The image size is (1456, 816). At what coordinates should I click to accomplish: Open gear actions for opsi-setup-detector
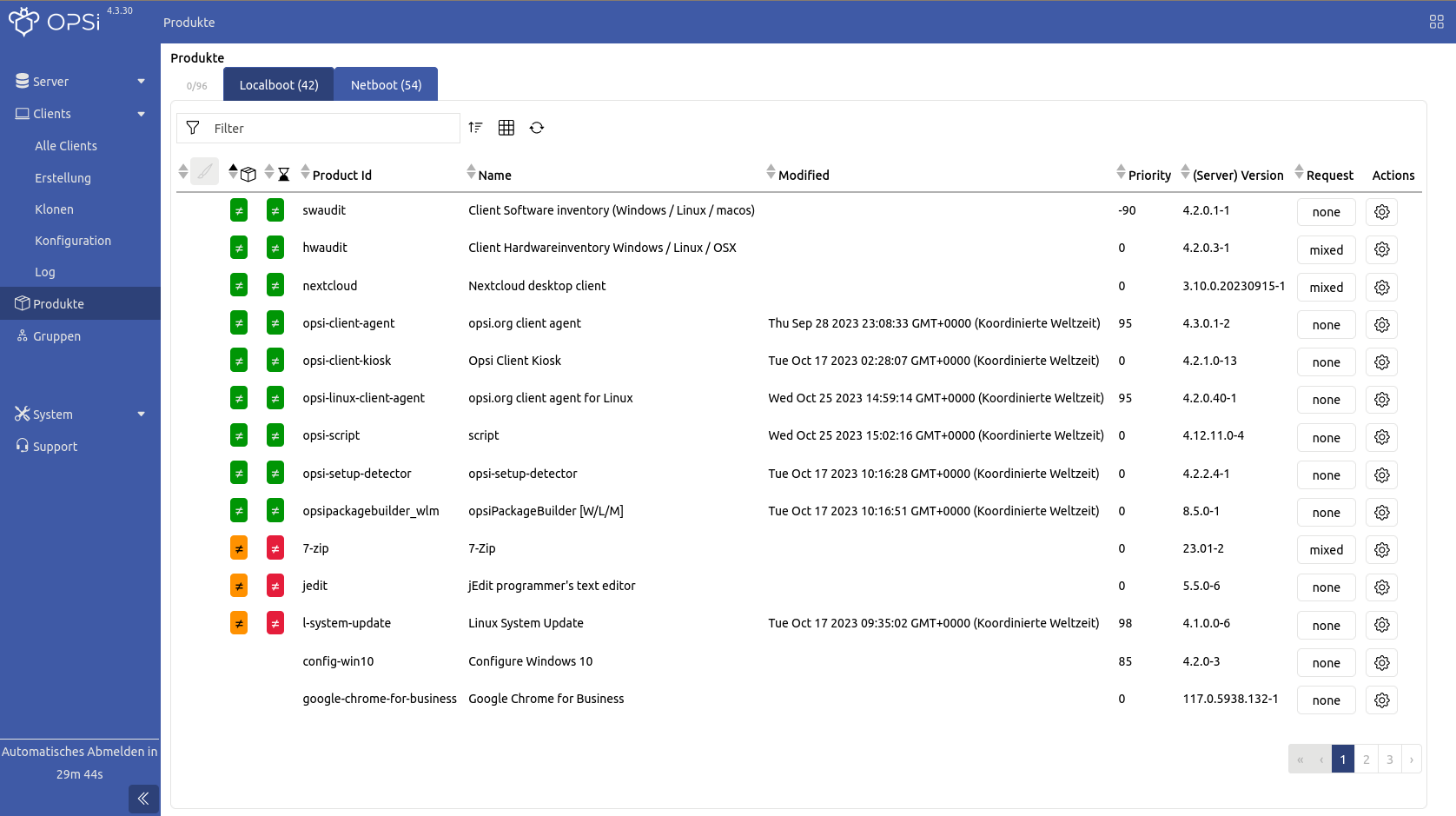[1381, 475]
